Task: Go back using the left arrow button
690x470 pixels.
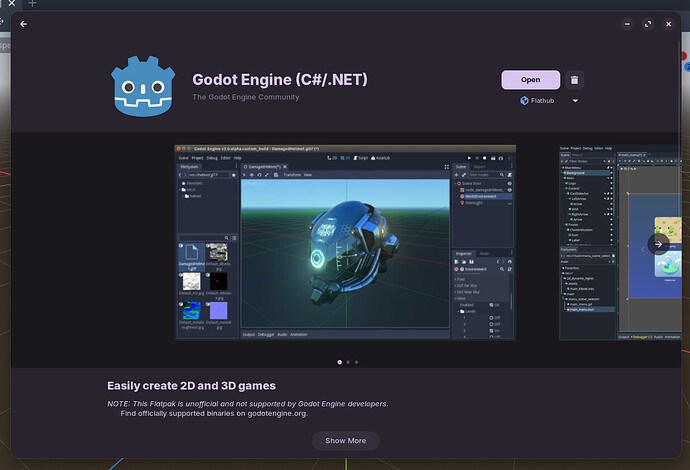Action: click(x=24, y=24)
